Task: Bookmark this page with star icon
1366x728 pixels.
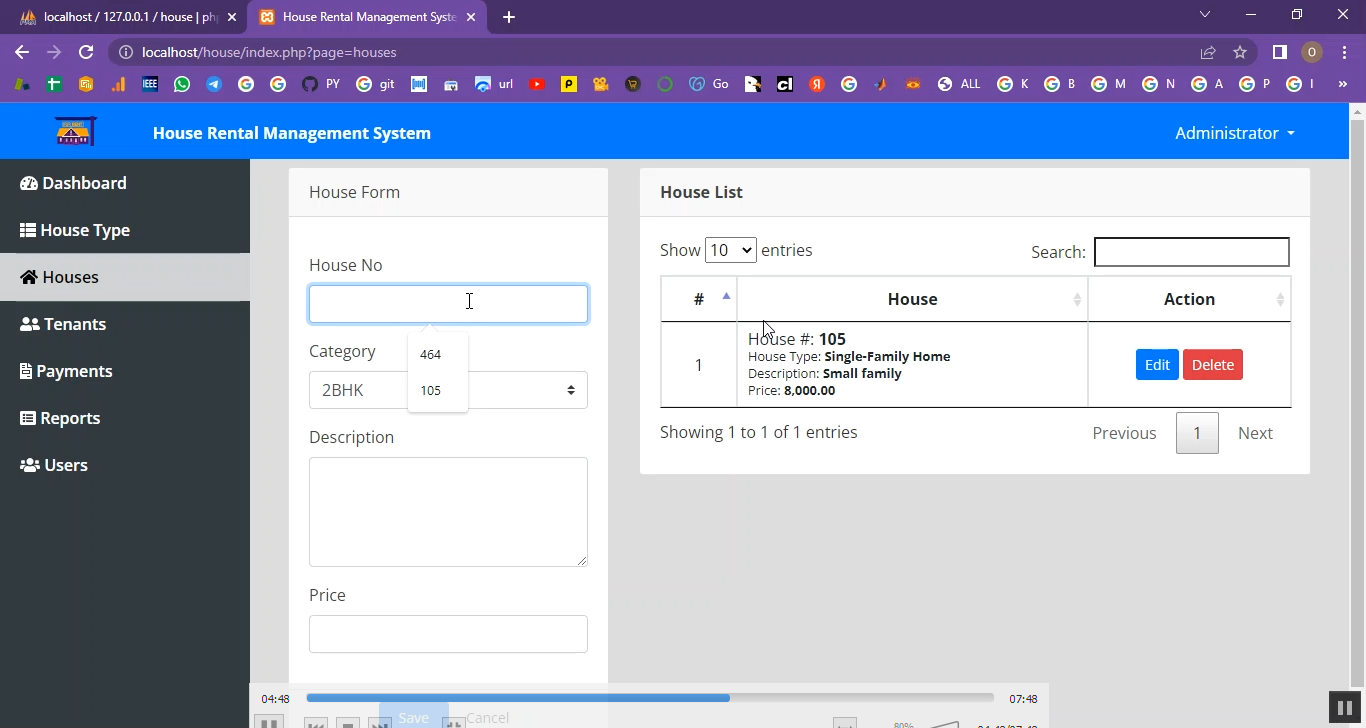Action: click(x=1240, y=52)
